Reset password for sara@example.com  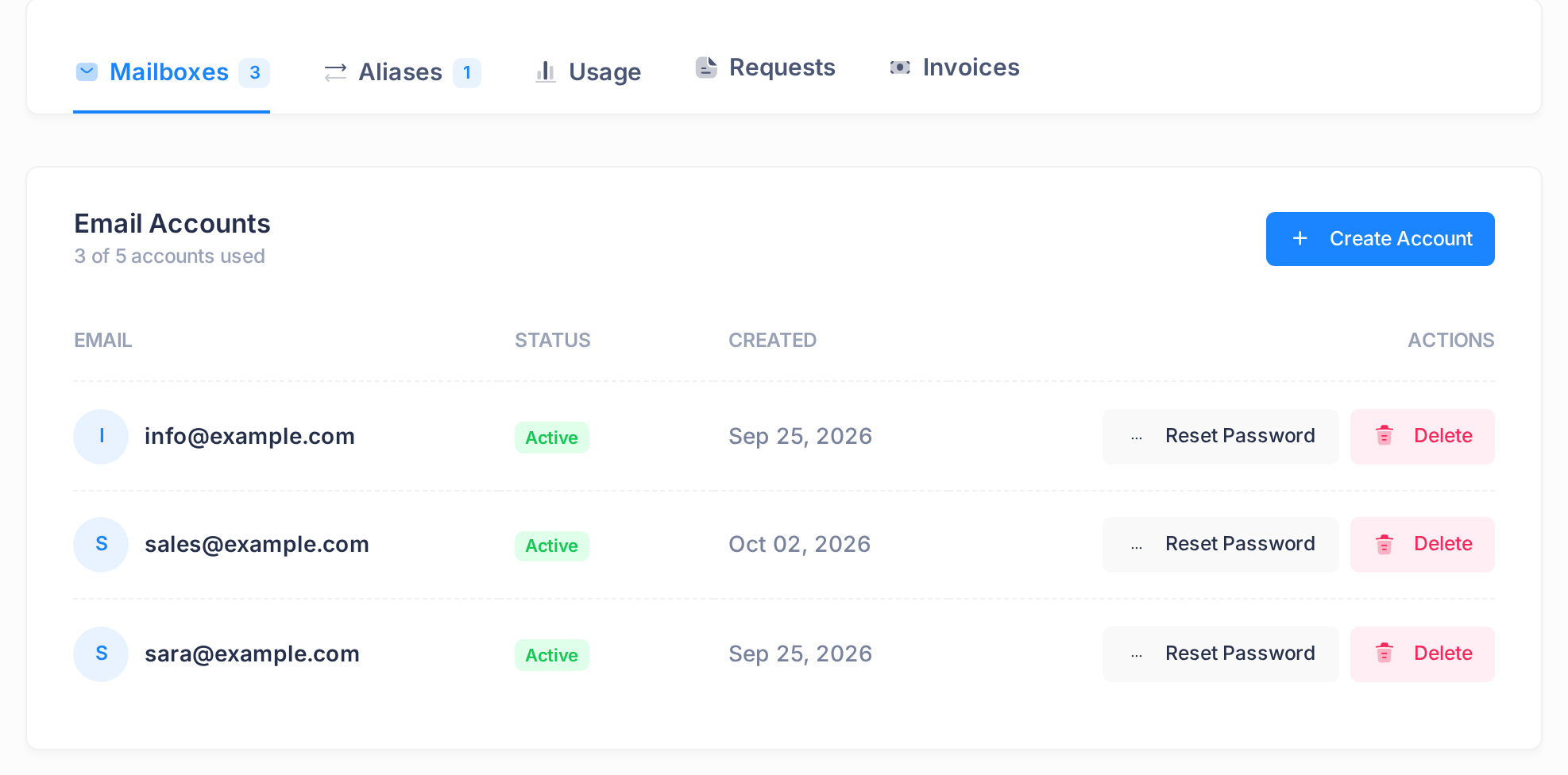1220,654
